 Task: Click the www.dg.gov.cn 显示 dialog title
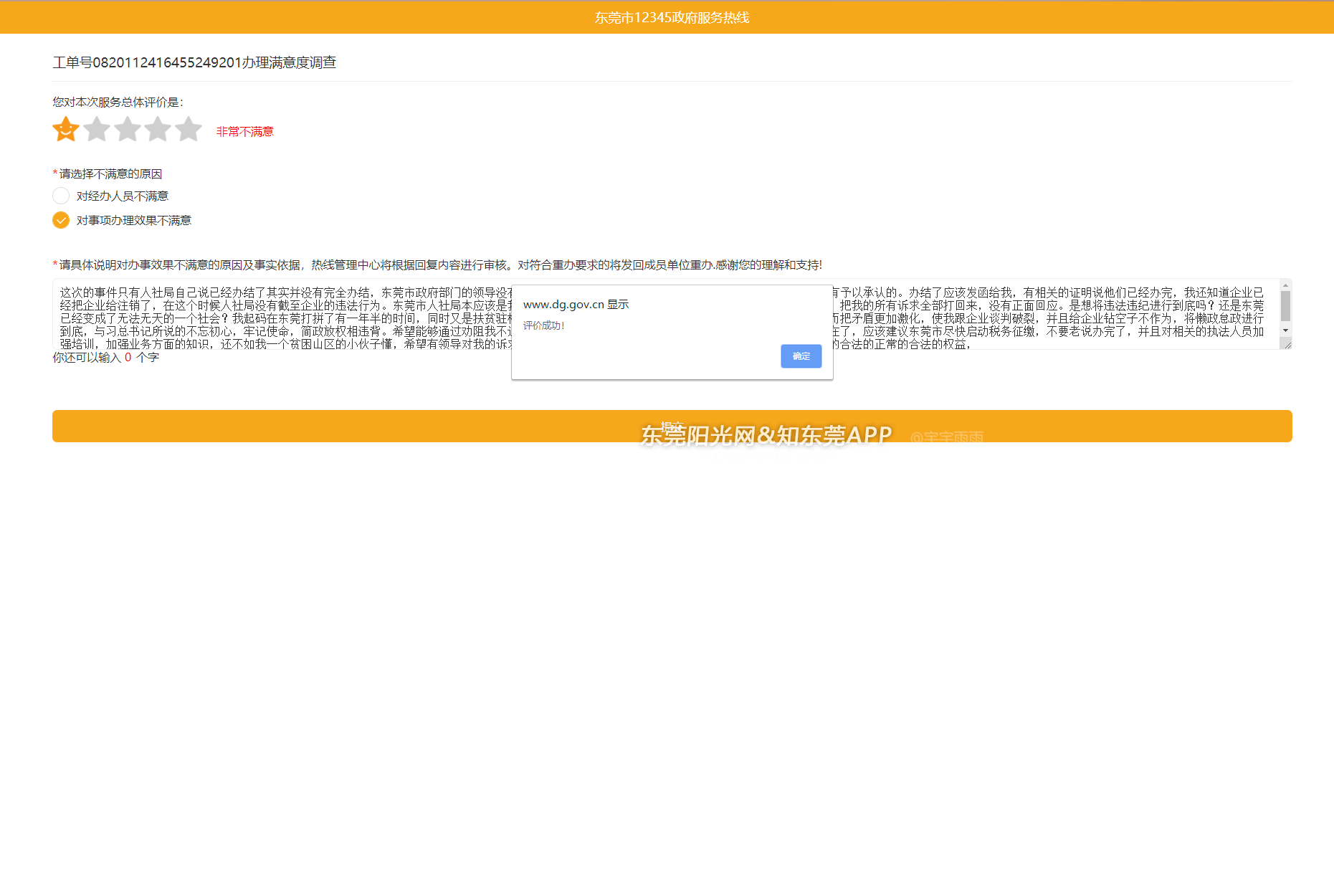576,304
